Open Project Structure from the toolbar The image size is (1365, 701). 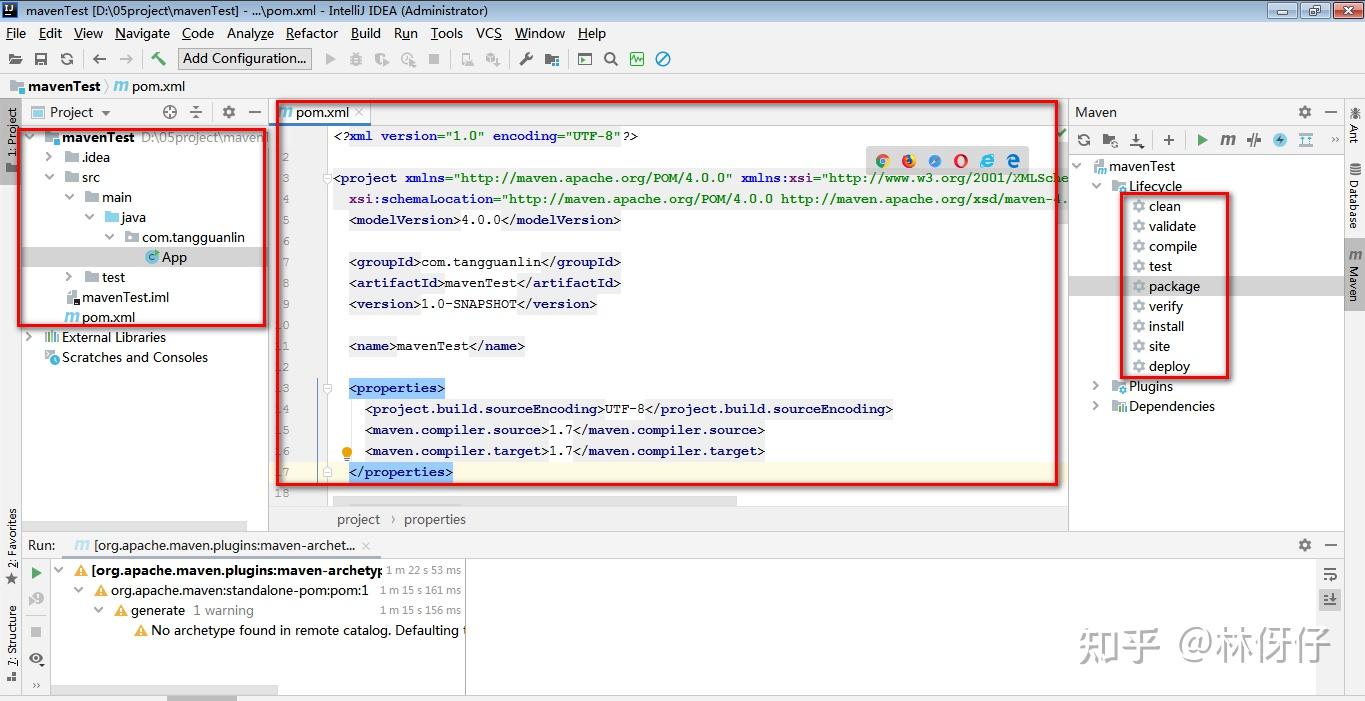pyautogui.click(x=551, y=59)
